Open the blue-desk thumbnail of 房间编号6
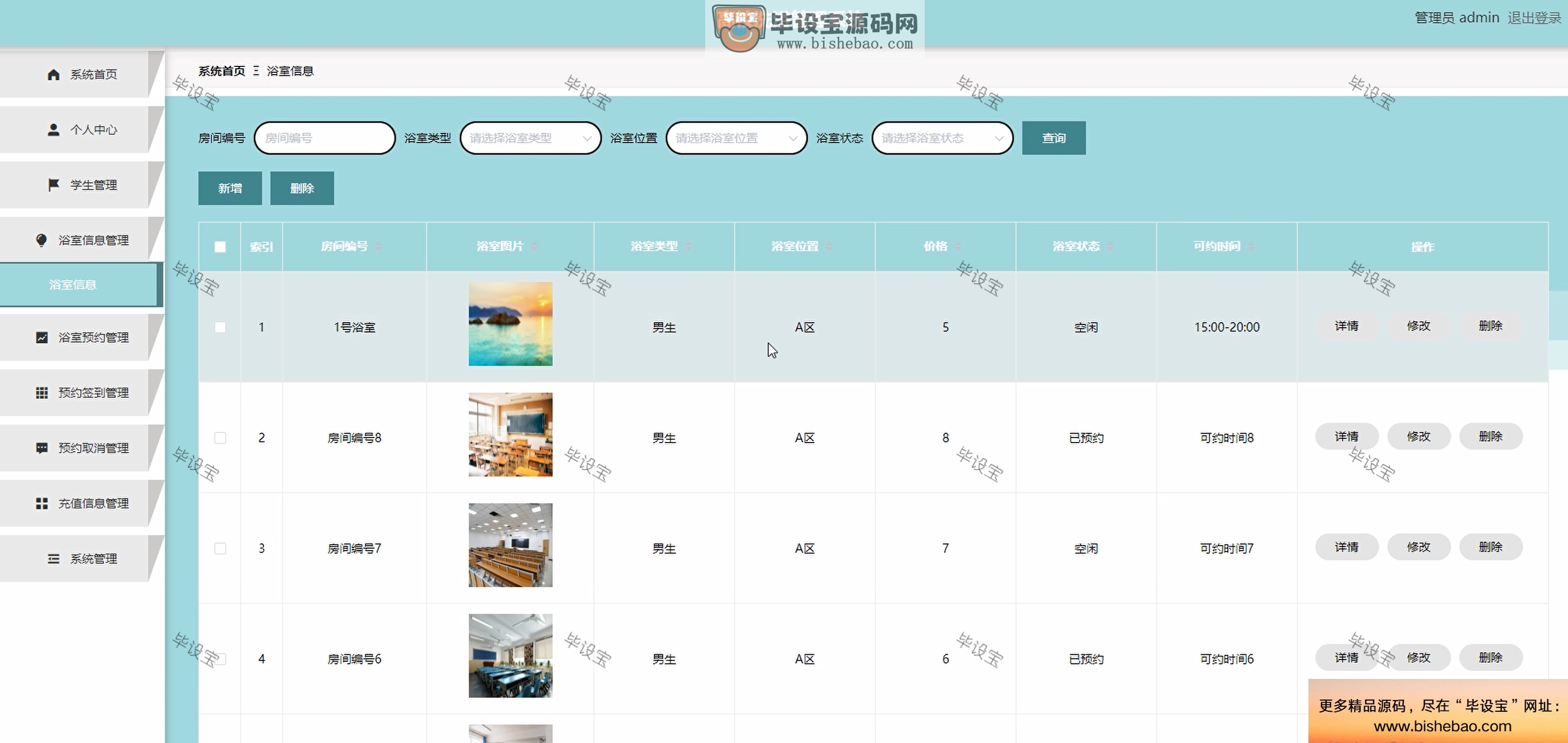 (x=511, y=656)
